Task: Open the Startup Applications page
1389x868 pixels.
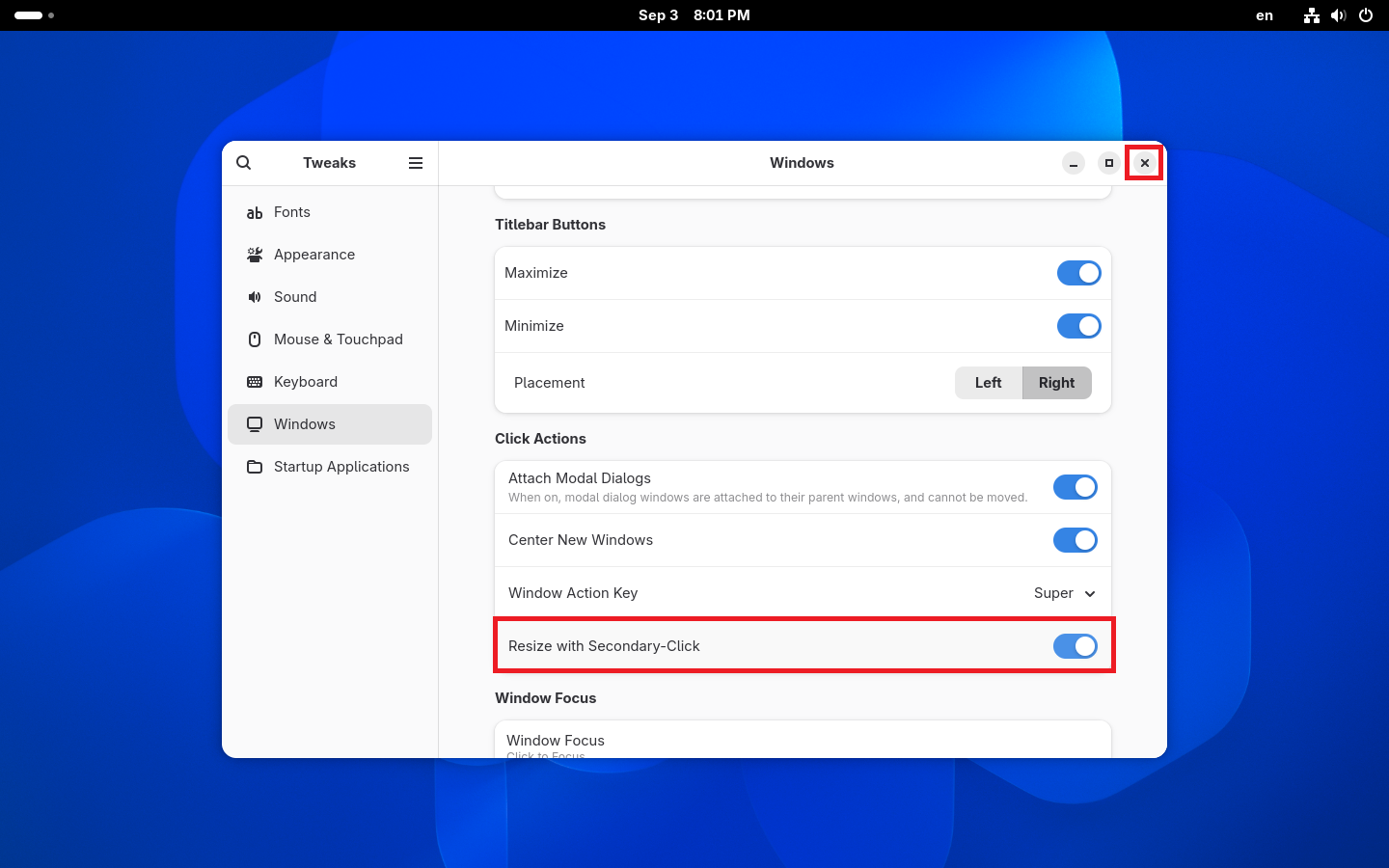Action: click(x=330, y=467)
